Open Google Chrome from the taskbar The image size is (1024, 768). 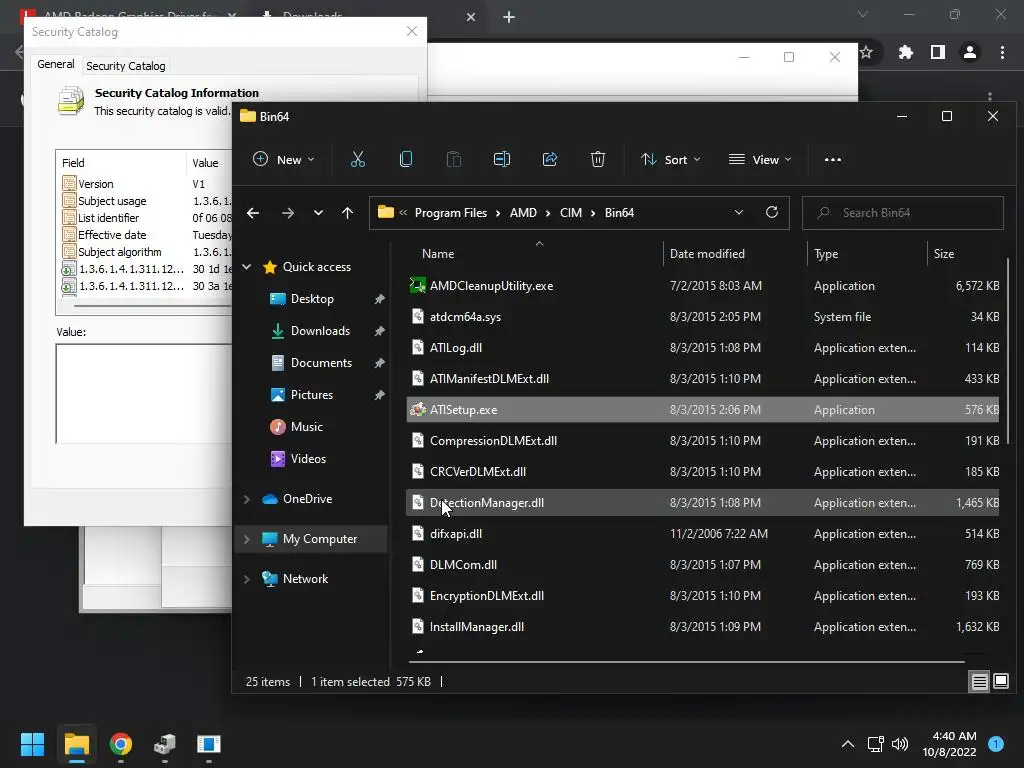121,744
